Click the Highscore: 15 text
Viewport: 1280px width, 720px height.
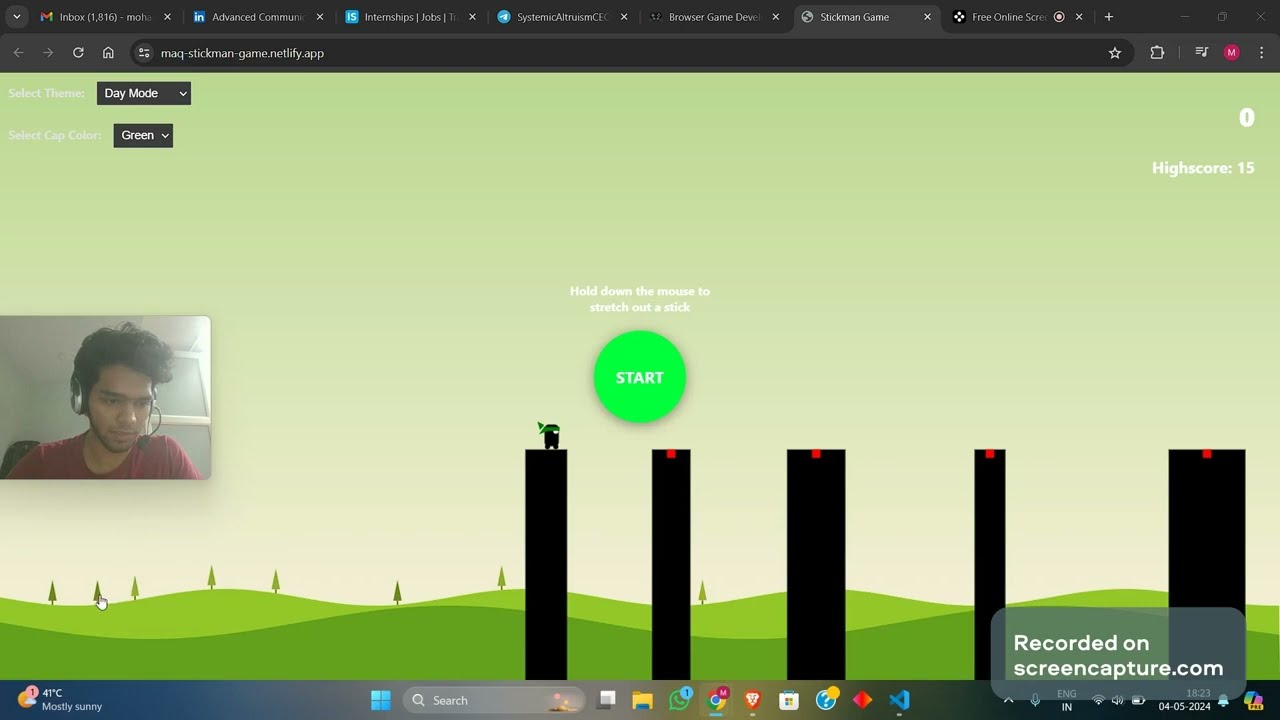point(1203,168)
